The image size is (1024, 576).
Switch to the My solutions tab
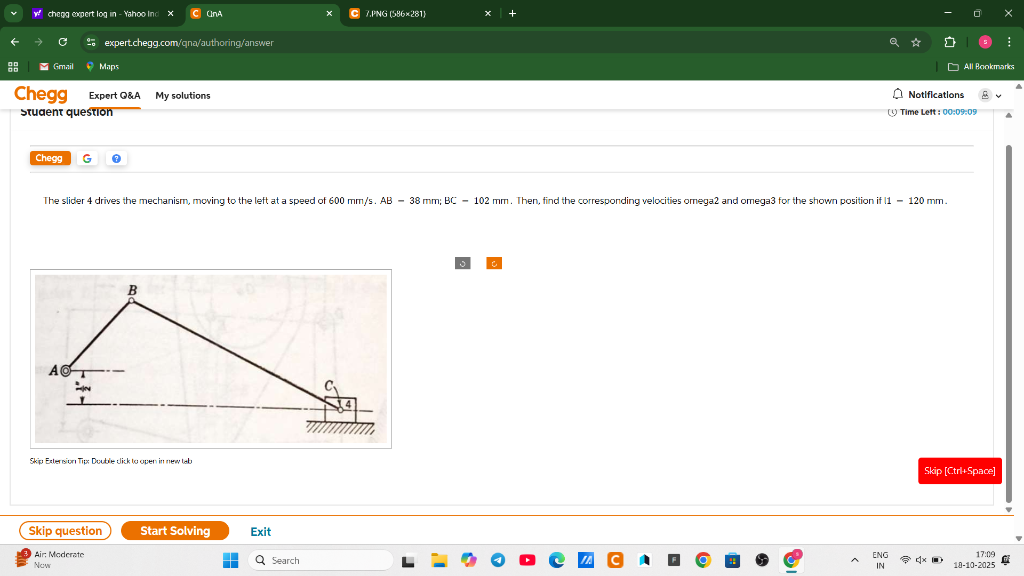[x=183, y=95]
